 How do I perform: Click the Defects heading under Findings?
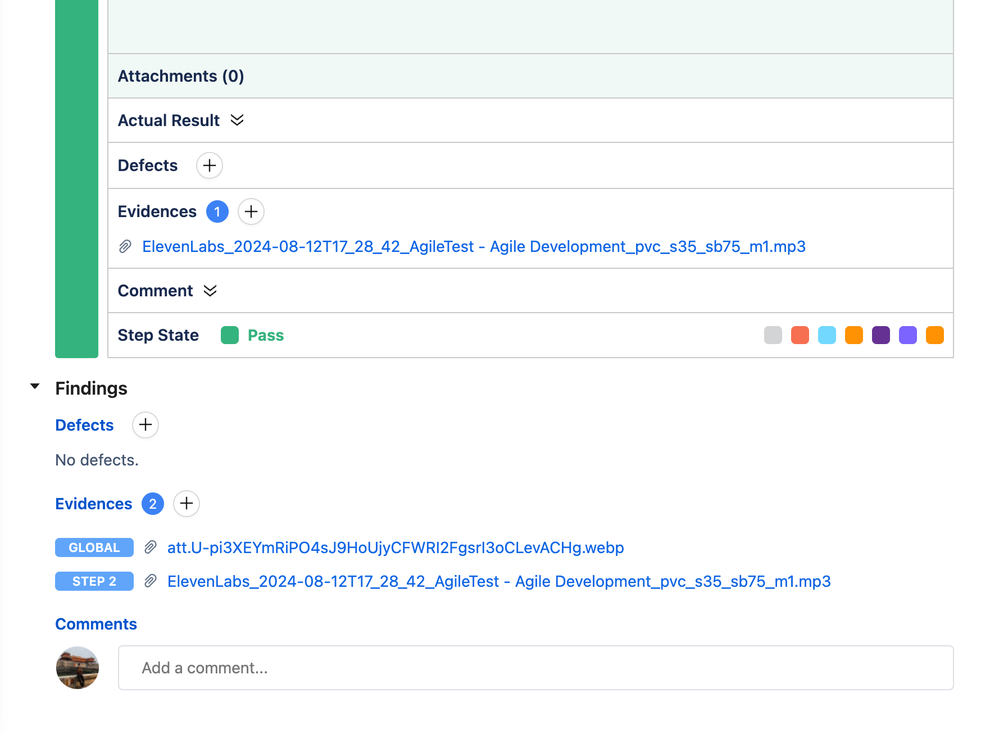pos(84,425)
